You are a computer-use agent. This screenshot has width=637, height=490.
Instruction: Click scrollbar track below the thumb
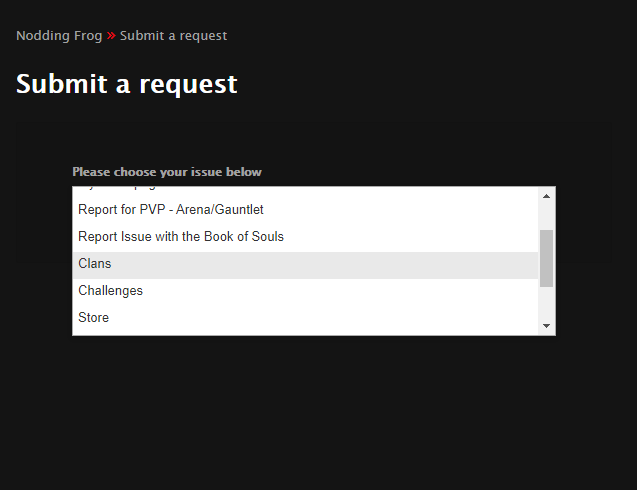pyautogui.click(x=546, y=303)
